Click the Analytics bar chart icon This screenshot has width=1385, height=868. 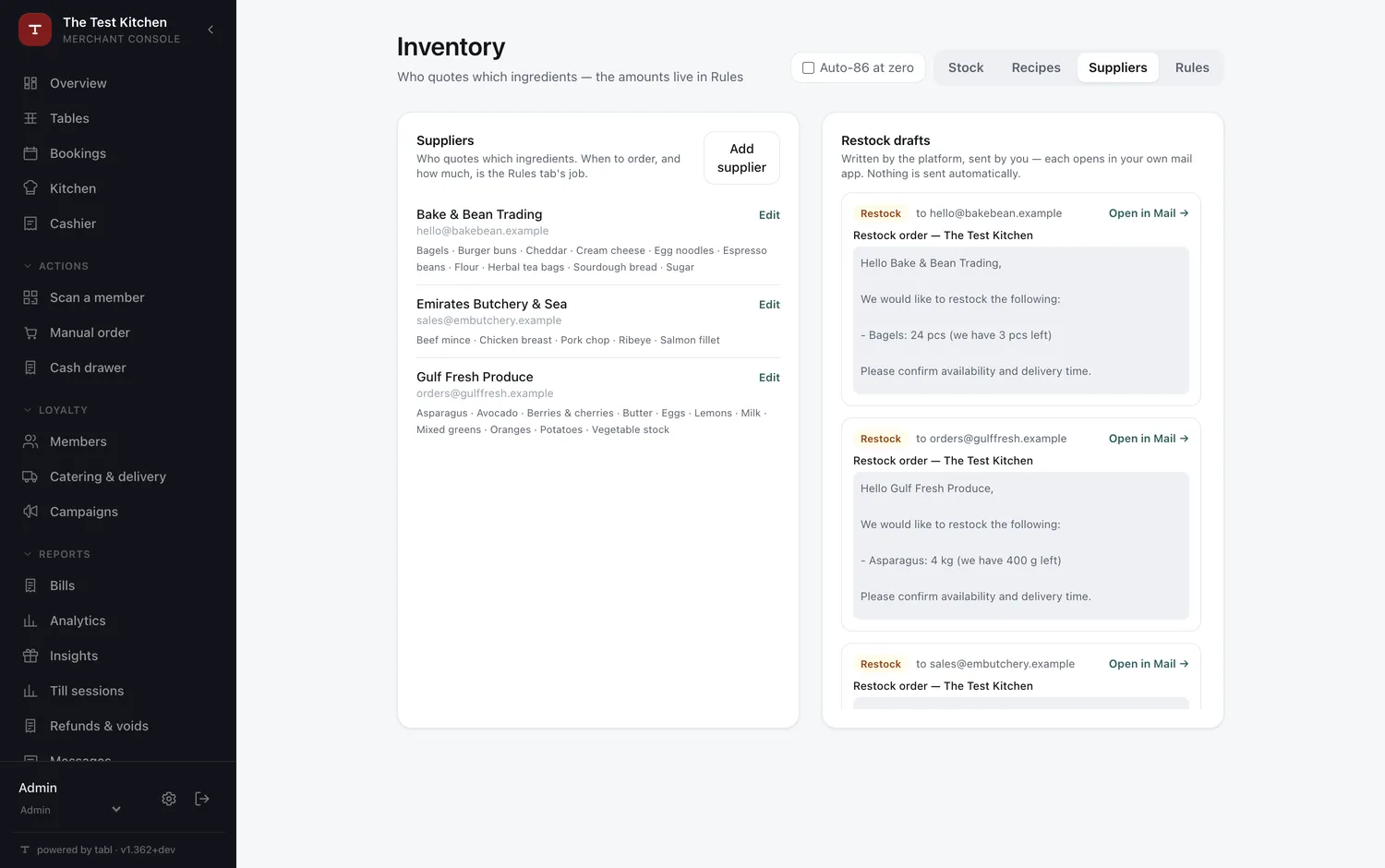pyautogui.click(x=30, y=621)
